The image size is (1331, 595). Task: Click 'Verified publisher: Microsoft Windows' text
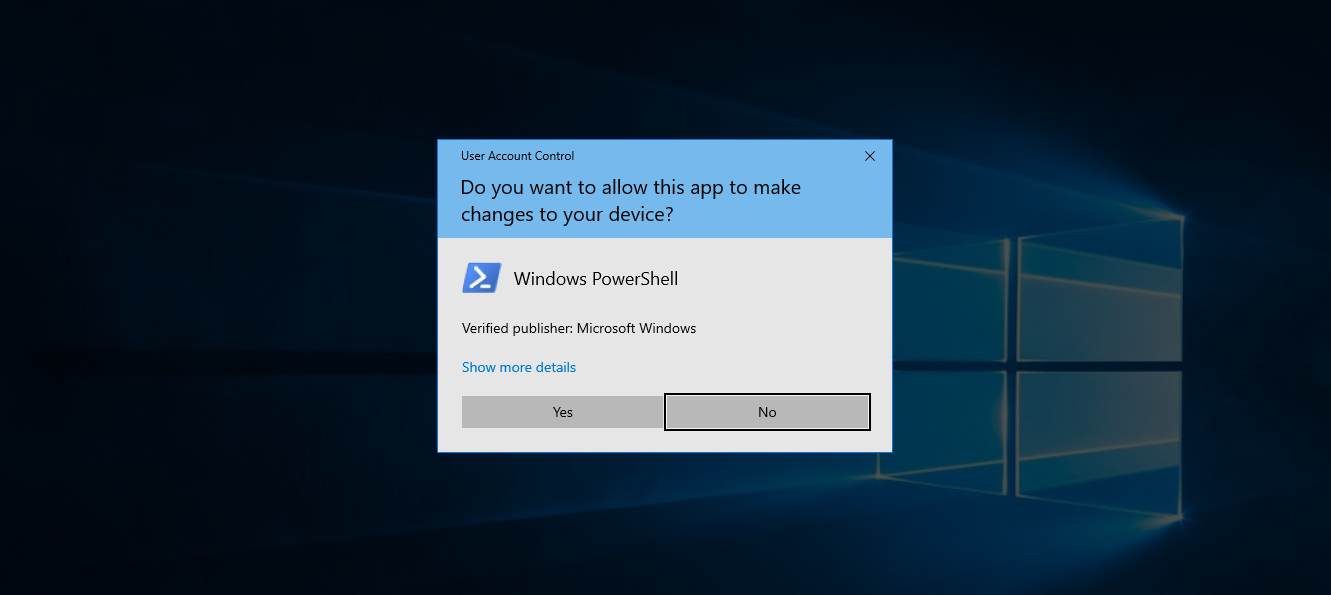pyautogui.click(x=579, y=328)
